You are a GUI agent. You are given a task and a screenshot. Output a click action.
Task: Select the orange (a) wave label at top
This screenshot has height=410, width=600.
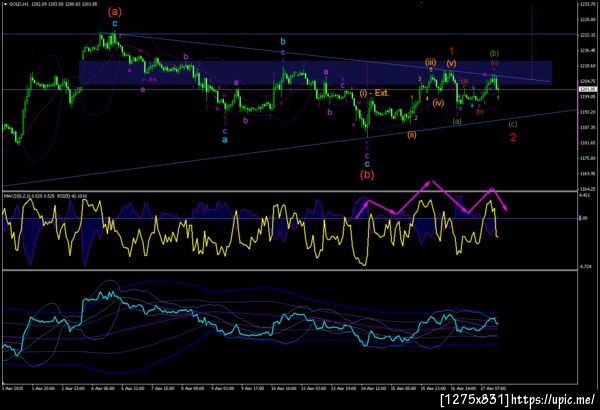tap(115, 12)
